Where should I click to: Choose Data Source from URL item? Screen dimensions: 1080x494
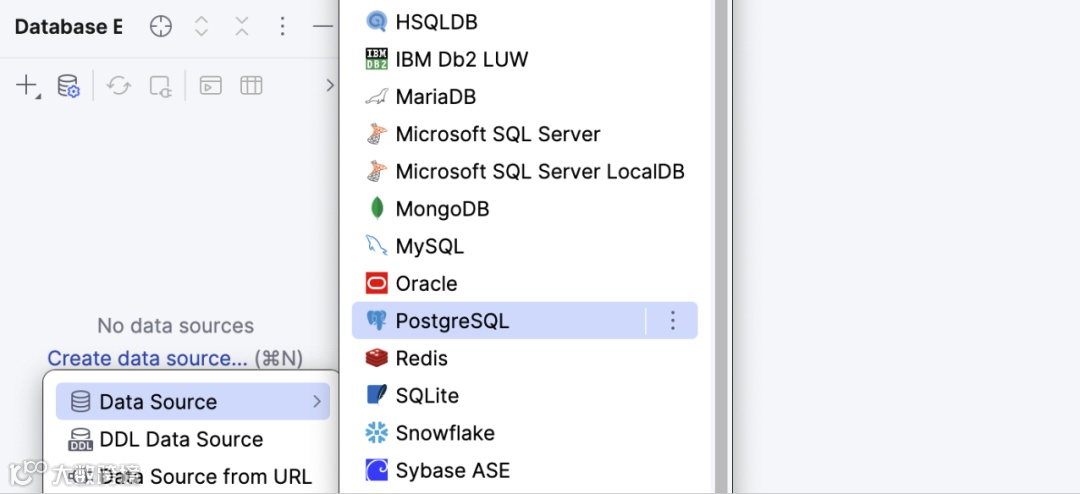(x=193, y=476)
